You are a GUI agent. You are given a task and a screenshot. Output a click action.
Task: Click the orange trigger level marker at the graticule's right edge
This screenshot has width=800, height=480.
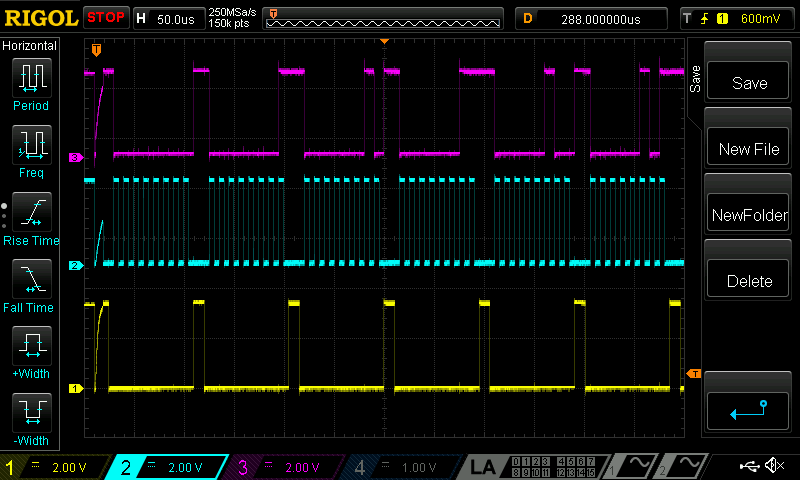click(x=694, y=374)
